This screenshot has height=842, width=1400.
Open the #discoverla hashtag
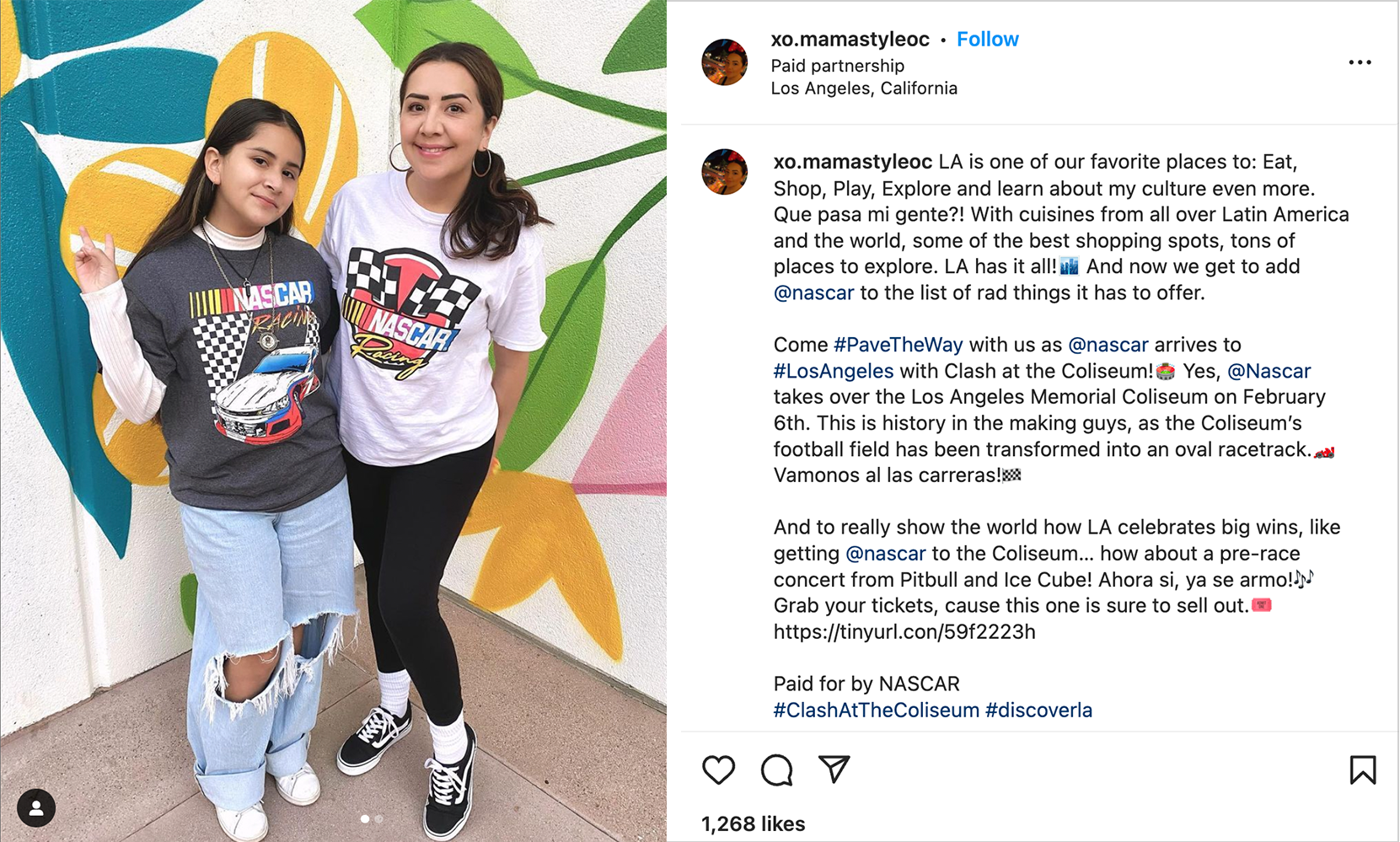click(x=1038, y=711)
